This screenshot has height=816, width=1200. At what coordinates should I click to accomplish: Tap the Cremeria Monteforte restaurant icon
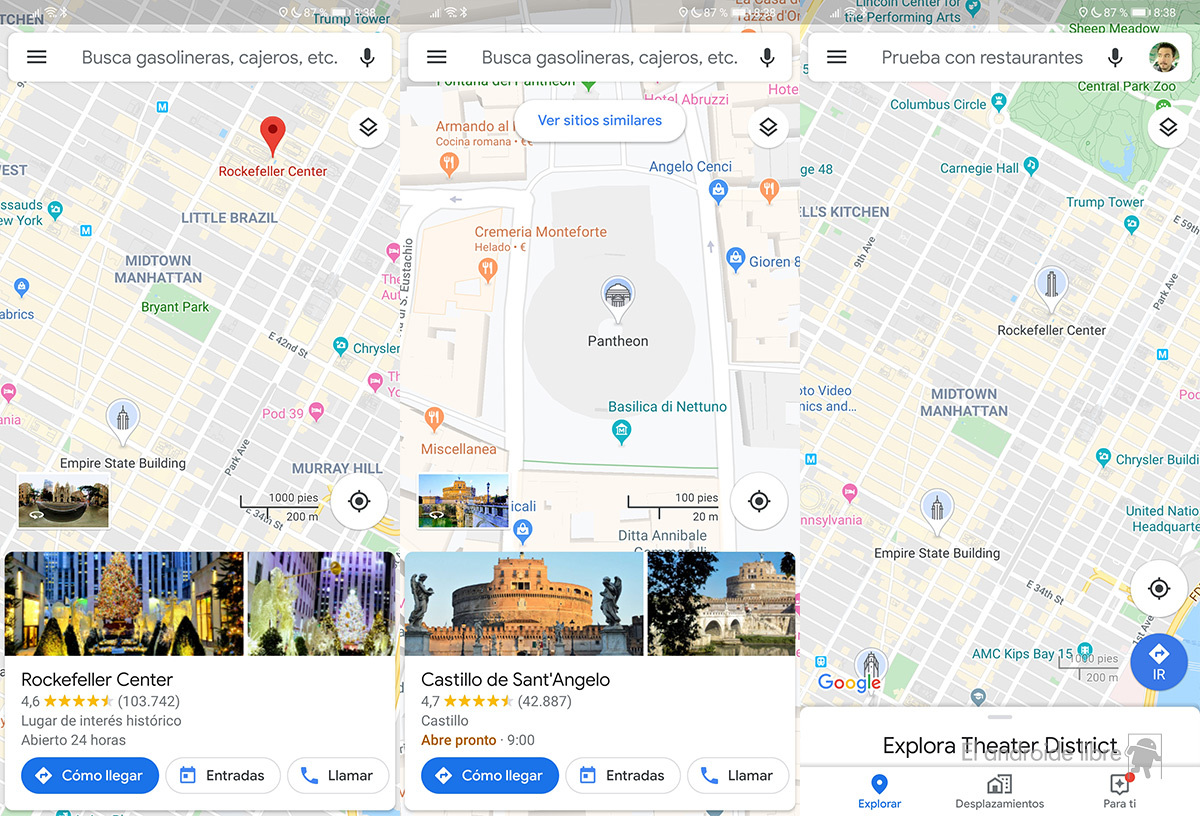tap(488, 268)
